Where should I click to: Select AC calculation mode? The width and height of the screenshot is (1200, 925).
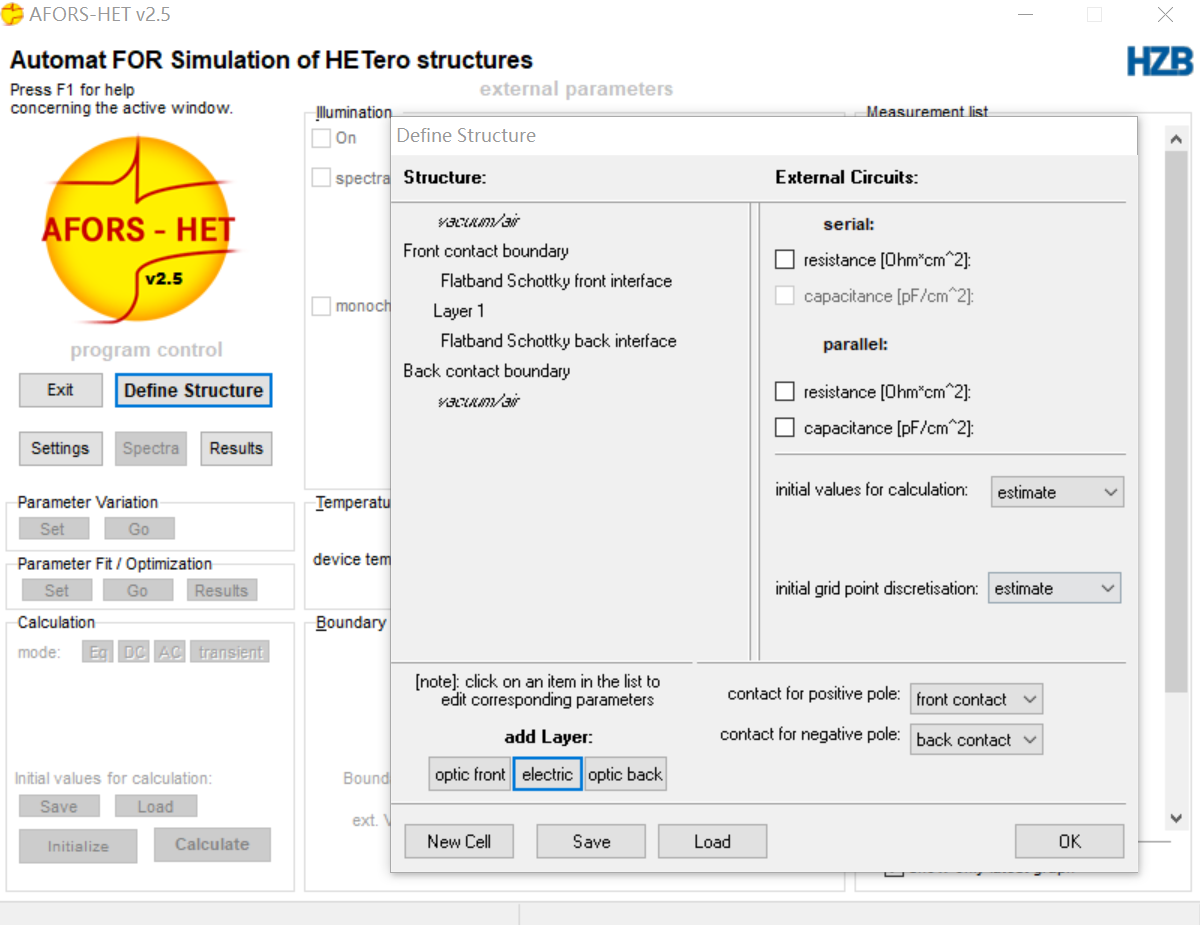tap(170, 652)
